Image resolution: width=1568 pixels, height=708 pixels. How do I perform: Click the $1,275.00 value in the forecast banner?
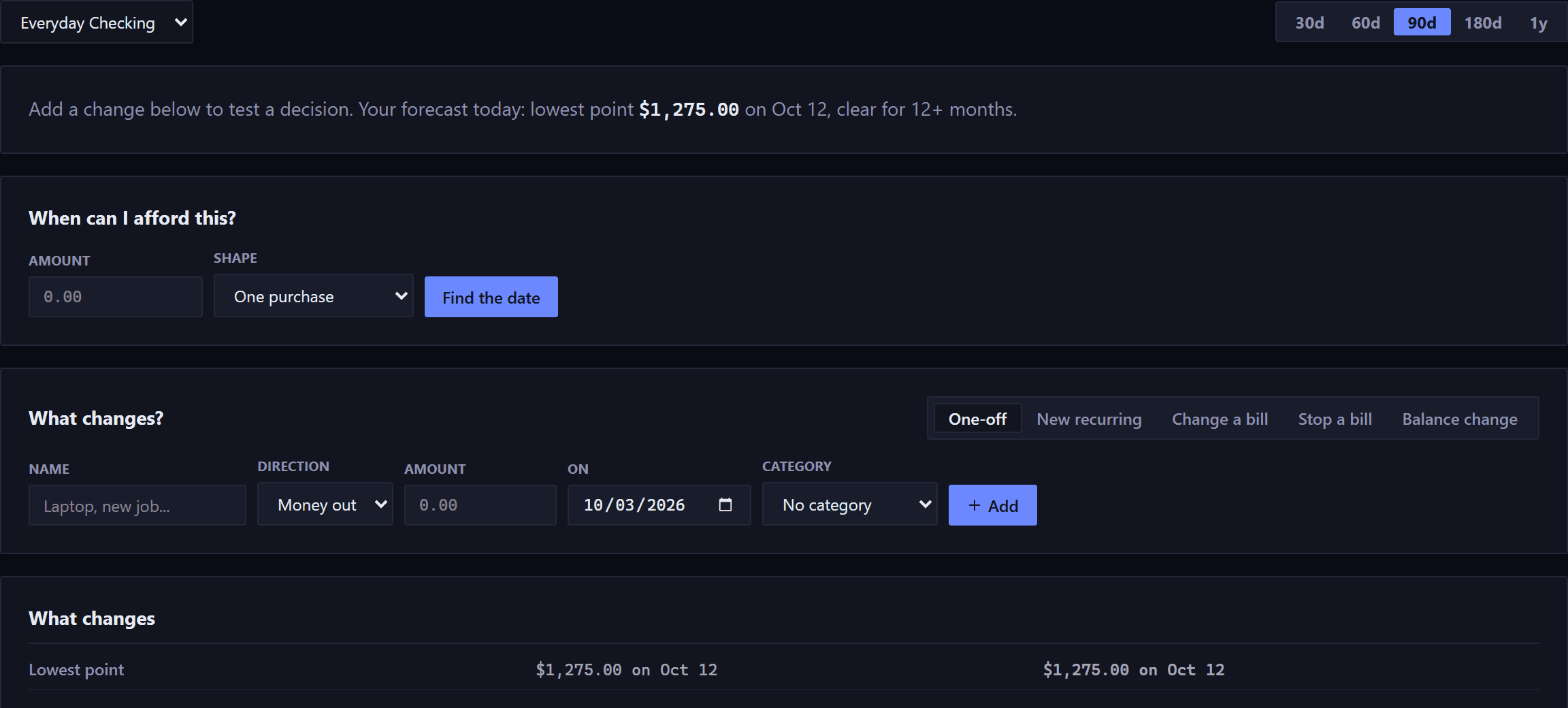click(689, 110)
